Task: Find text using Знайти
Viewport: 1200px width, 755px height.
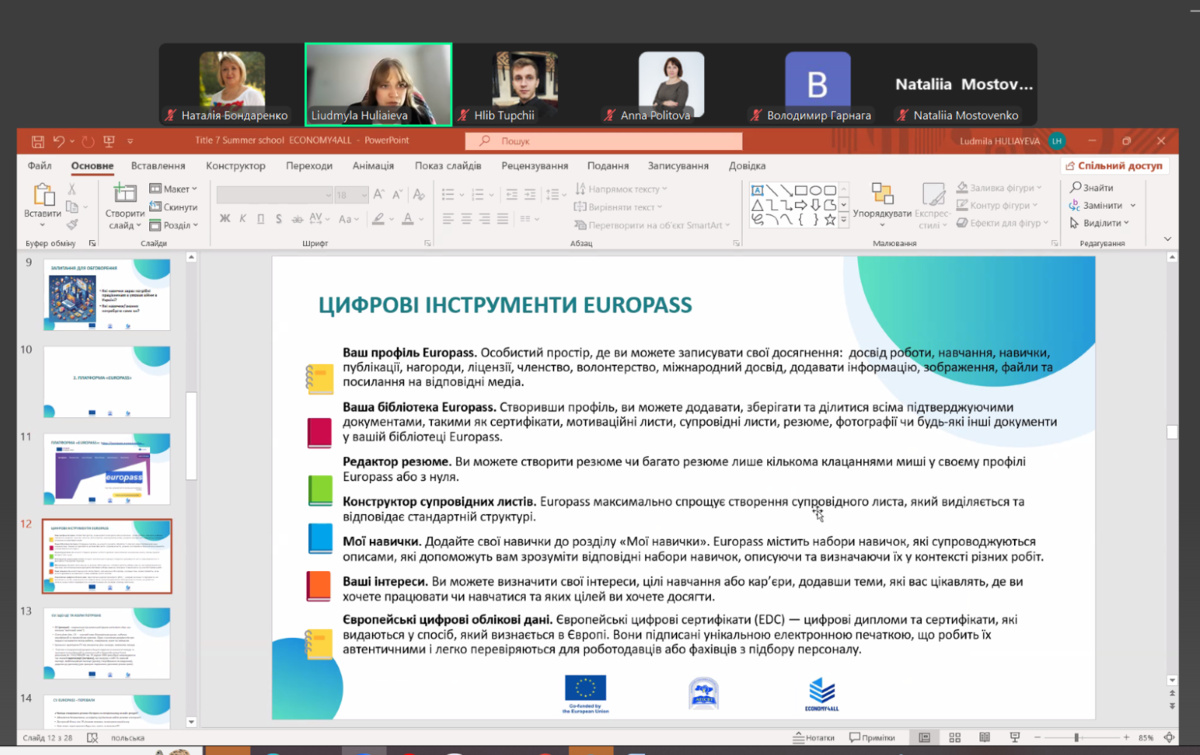Action: point(1091,188)
